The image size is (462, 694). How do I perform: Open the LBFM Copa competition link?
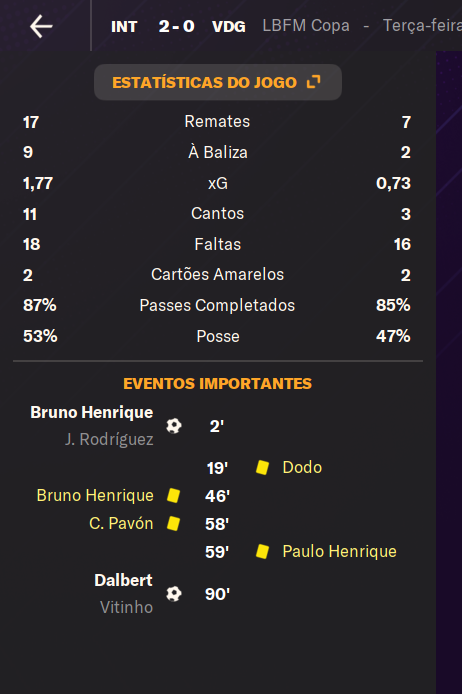[x=306, y=26]
